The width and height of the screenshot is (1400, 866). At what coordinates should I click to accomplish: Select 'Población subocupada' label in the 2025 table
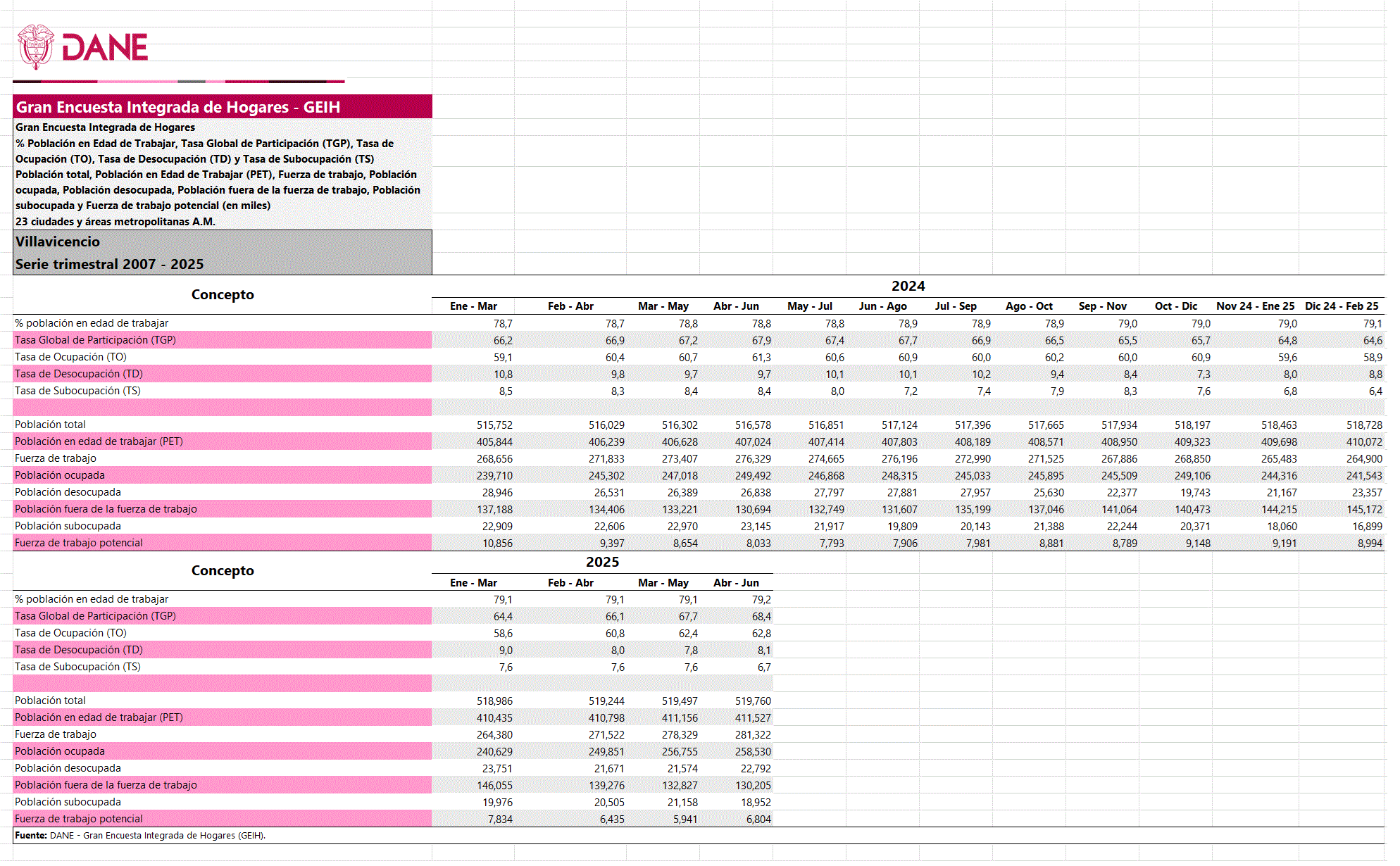point(68,802)
